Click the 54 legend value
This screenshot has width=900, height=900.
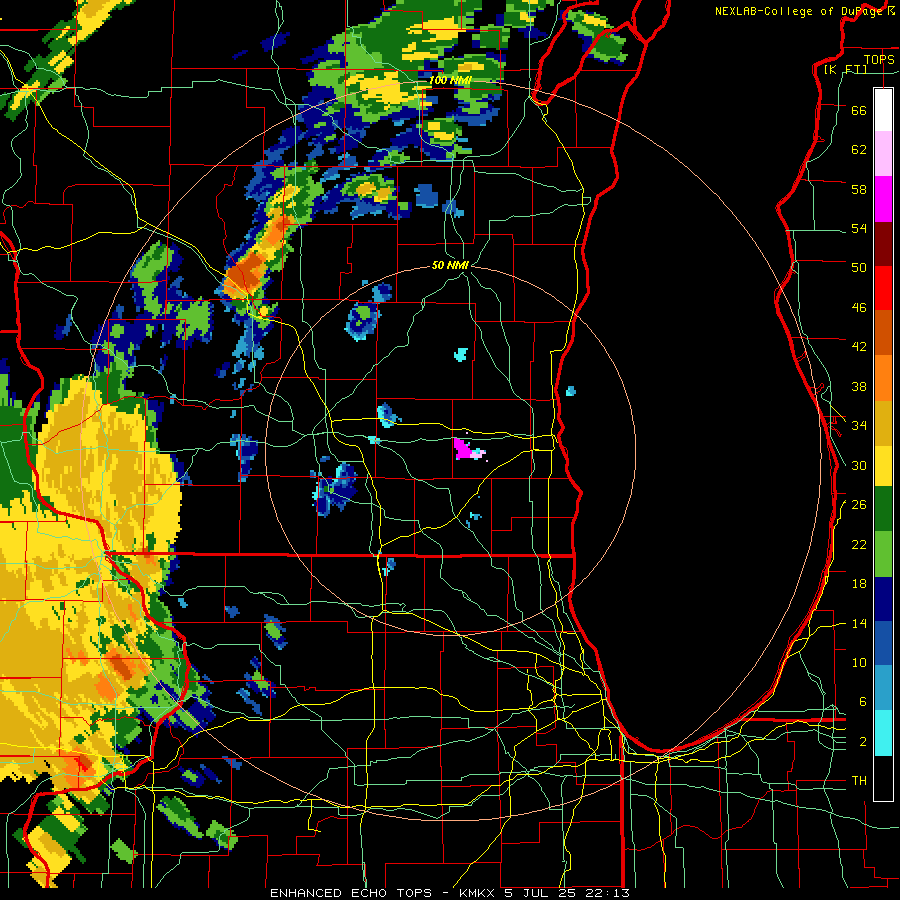click(859, 228)
